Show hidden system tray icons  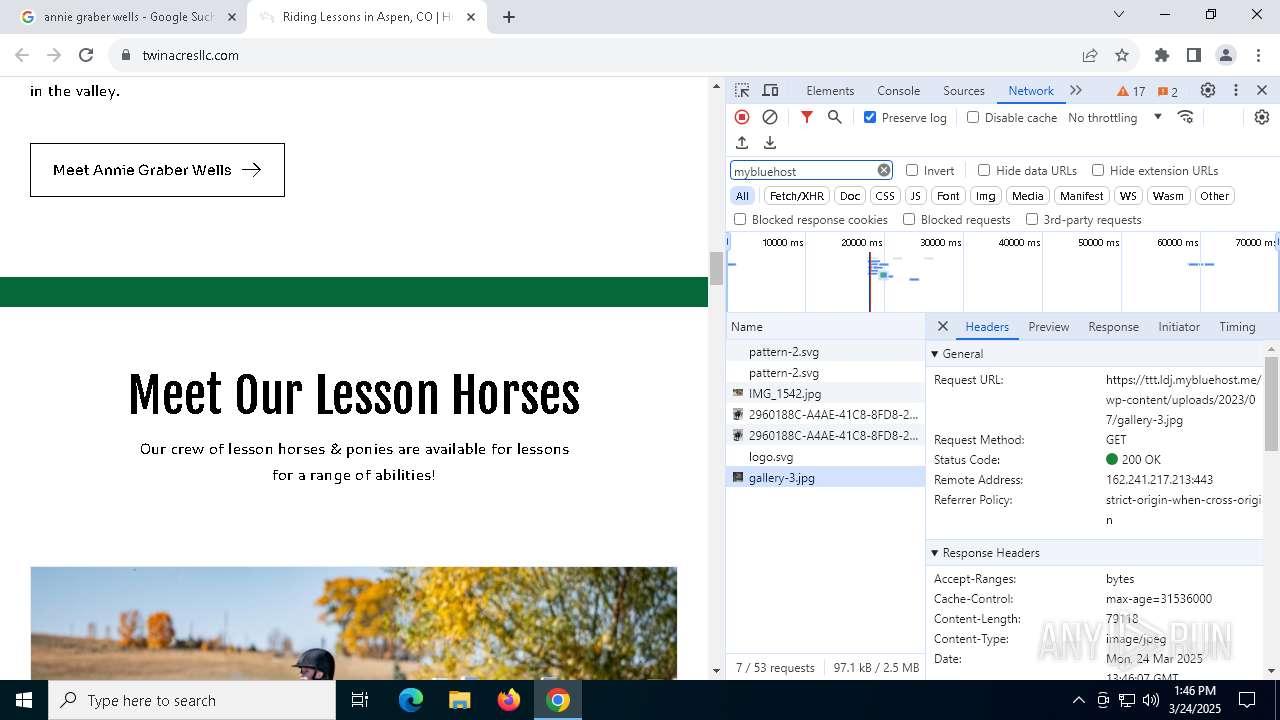point(1078,700)
